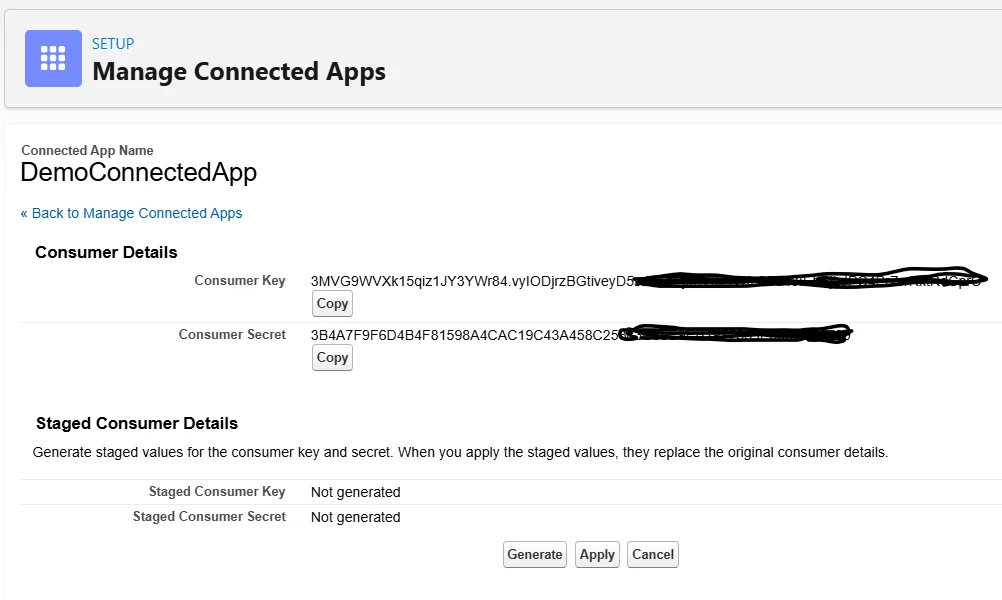The width and height of the screenshot is (1002, 600).
Task: Open the Back to Manage Connected Apps link
Action: [131, 213]
